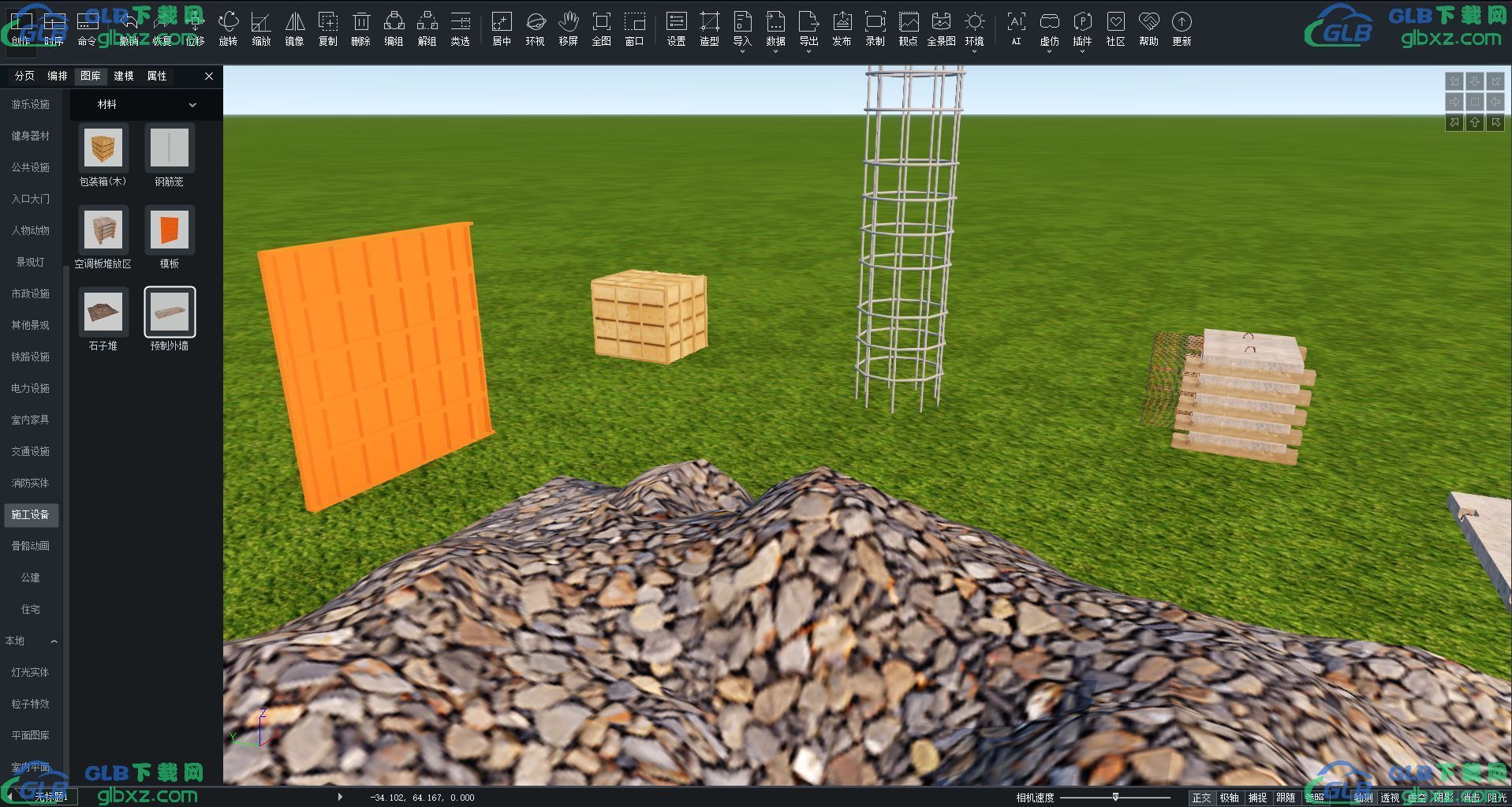This screenshot has height=807, width=1512.
Task: Select 室内家具 category in sidebar
Action: pyautogui.click(x=31, y=420)
